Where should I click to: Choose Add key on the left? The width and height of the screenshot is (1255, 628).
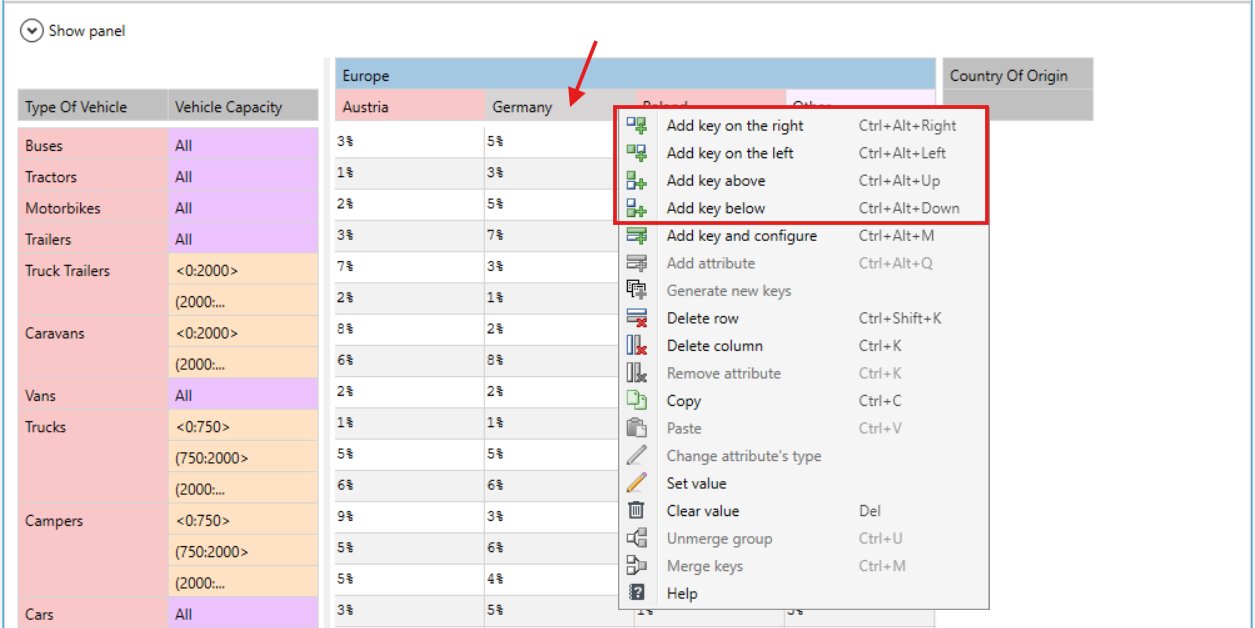(803, 153)
